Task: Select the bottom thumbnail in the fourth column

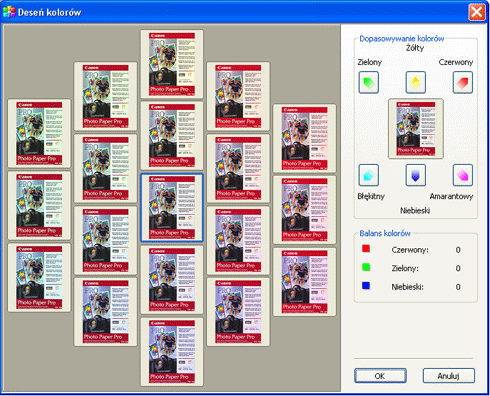Action: click(238, 312)
